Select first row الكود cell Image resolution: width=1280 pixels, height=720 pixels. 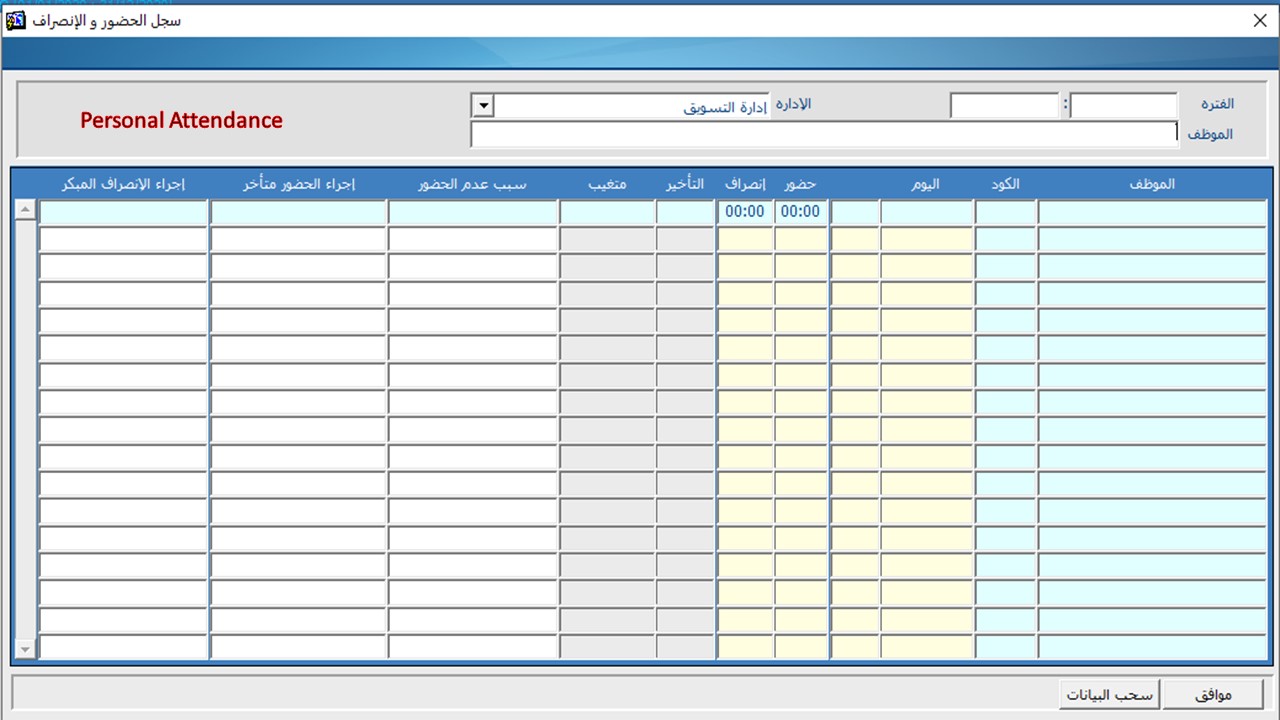point(1006,212)
